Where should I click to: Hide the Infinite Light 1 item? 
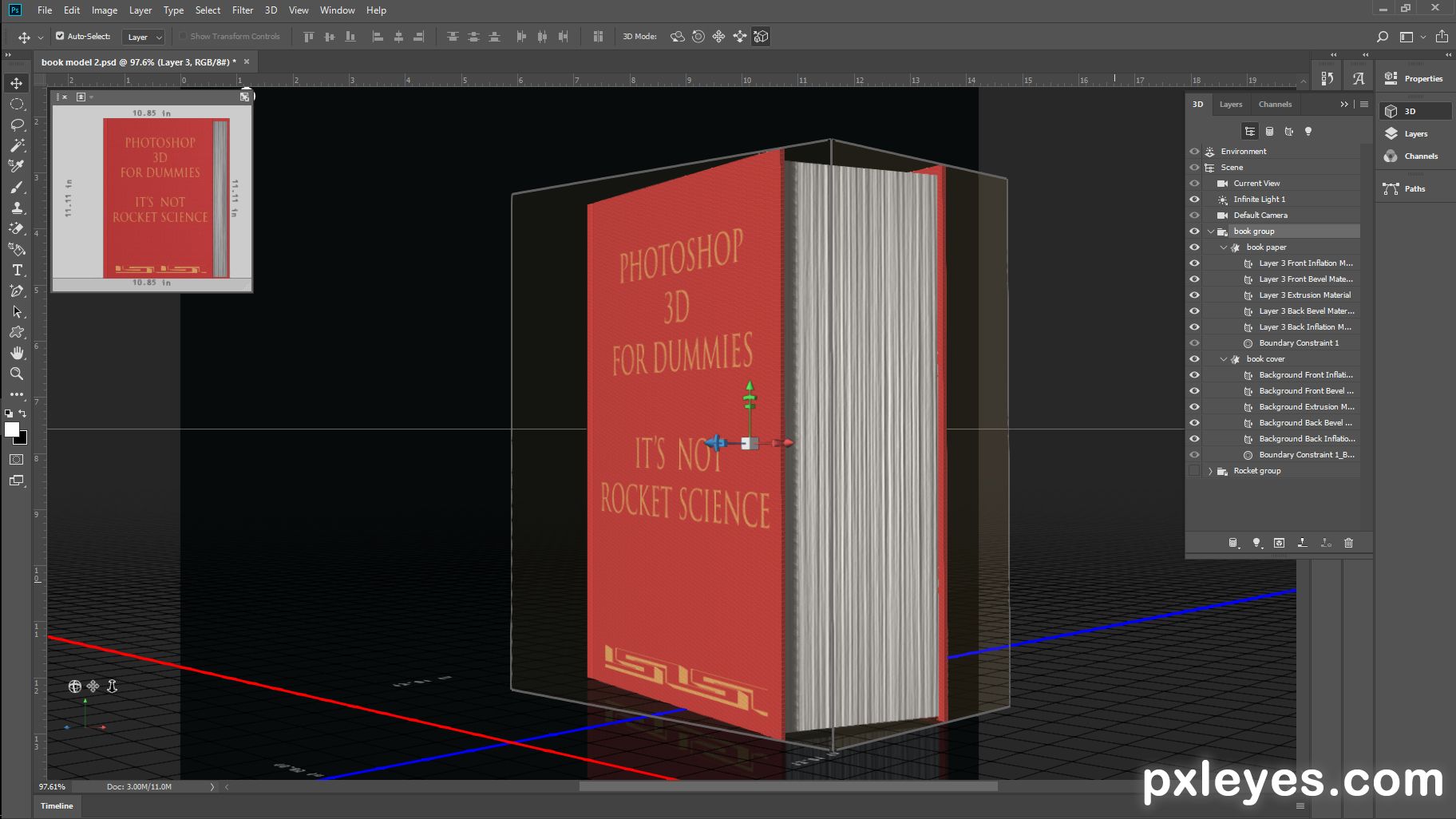[x=1194, y=200]
